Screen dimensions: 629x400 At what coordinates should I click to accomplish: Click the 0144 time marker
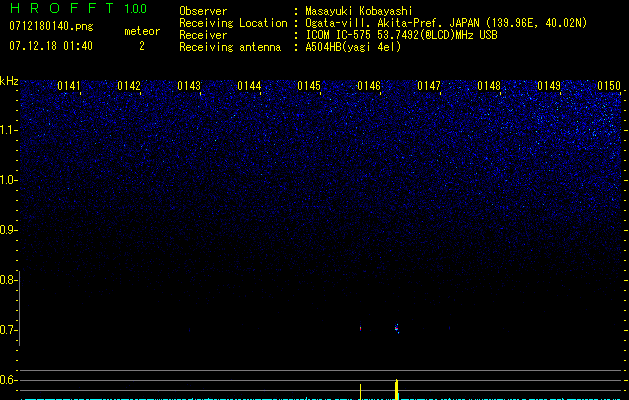[x=249, y=86]
